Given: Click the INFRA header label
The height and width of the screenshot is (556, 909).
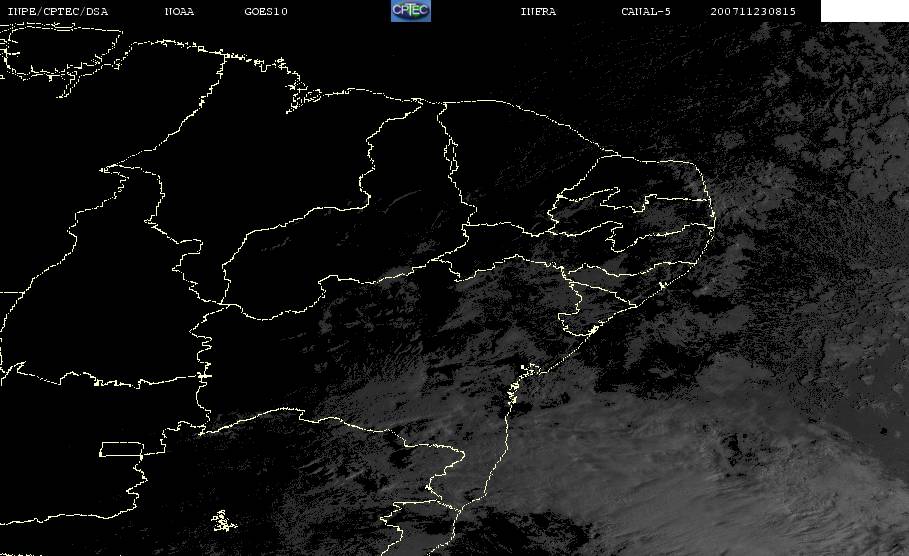Looking at the screenshot, I should pos(538,12).
